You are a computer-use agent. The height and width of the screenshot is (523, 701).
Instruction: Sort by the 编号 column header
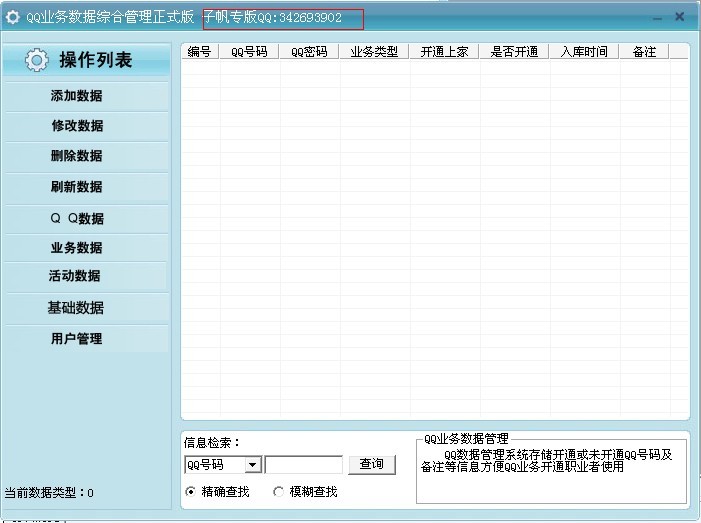(200, 52)
